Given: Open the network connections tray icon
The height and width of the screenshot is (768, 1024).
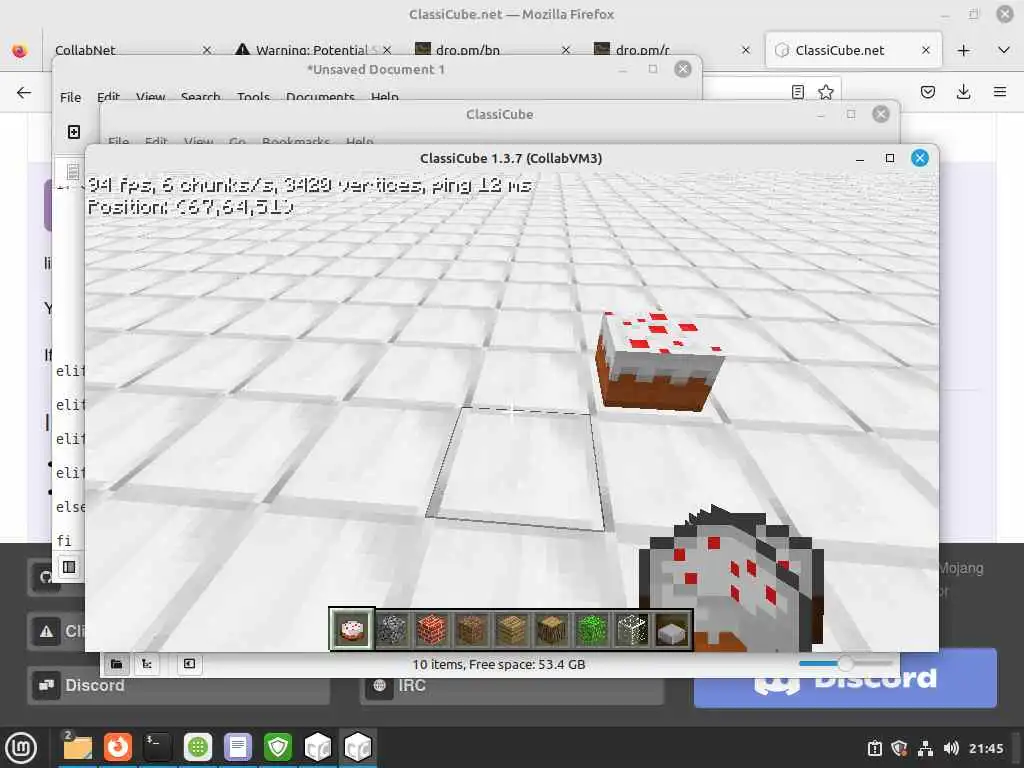Looking at the screenshot, I should coord(925,748).
